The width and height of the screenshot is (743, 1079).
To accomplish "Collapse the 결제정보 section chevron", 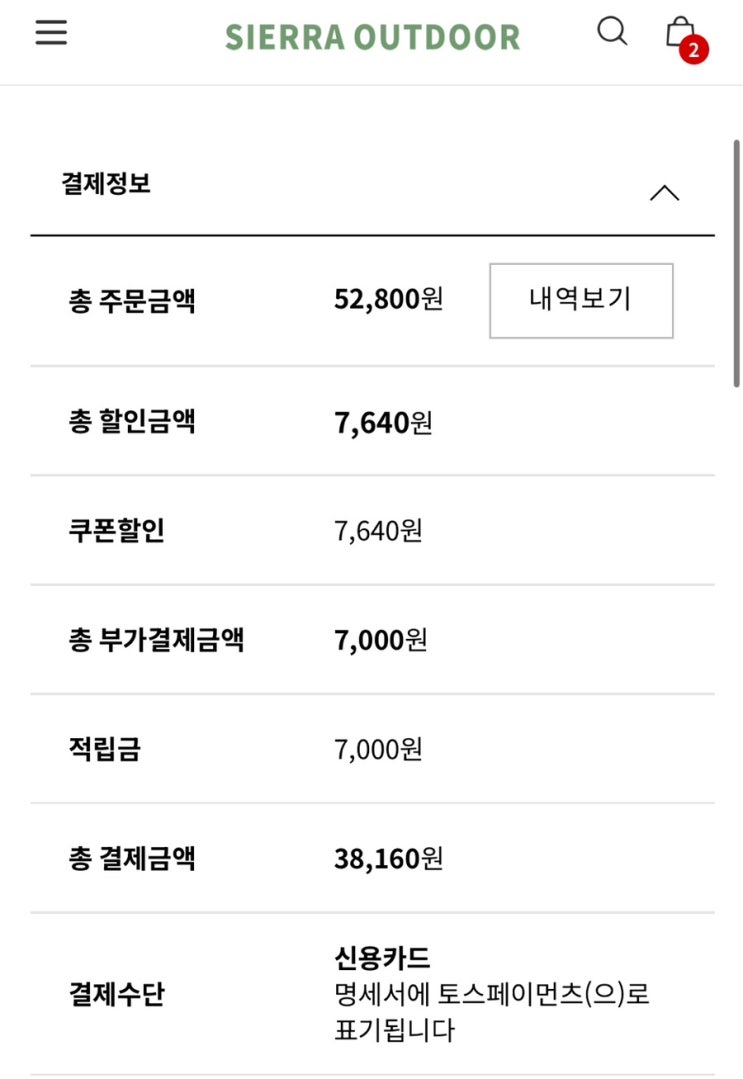I will tap(665, 193).
